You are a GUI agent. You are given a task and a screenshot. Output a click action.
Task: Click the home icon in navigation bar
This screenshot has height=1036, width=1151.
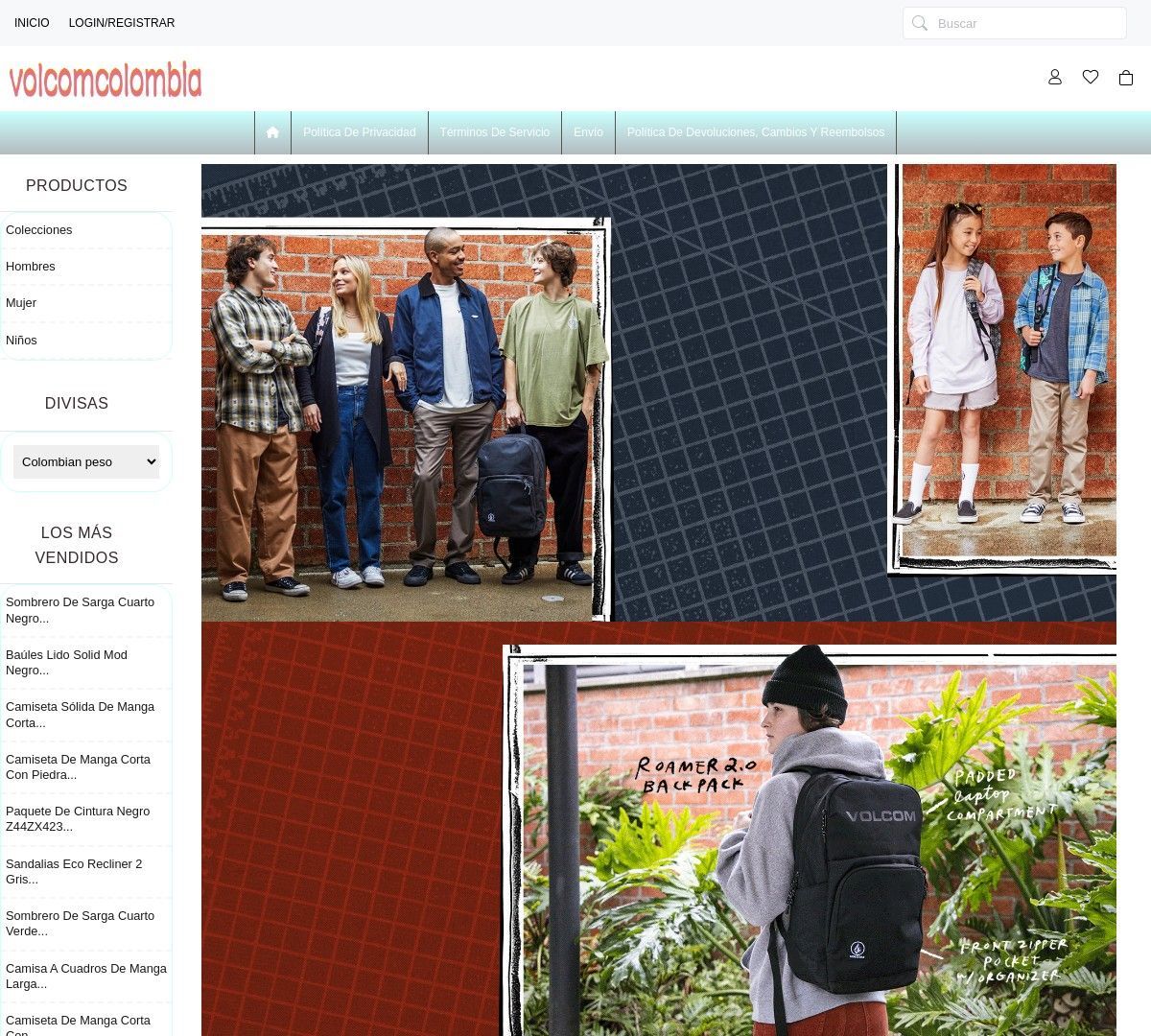tap(272, 132)
